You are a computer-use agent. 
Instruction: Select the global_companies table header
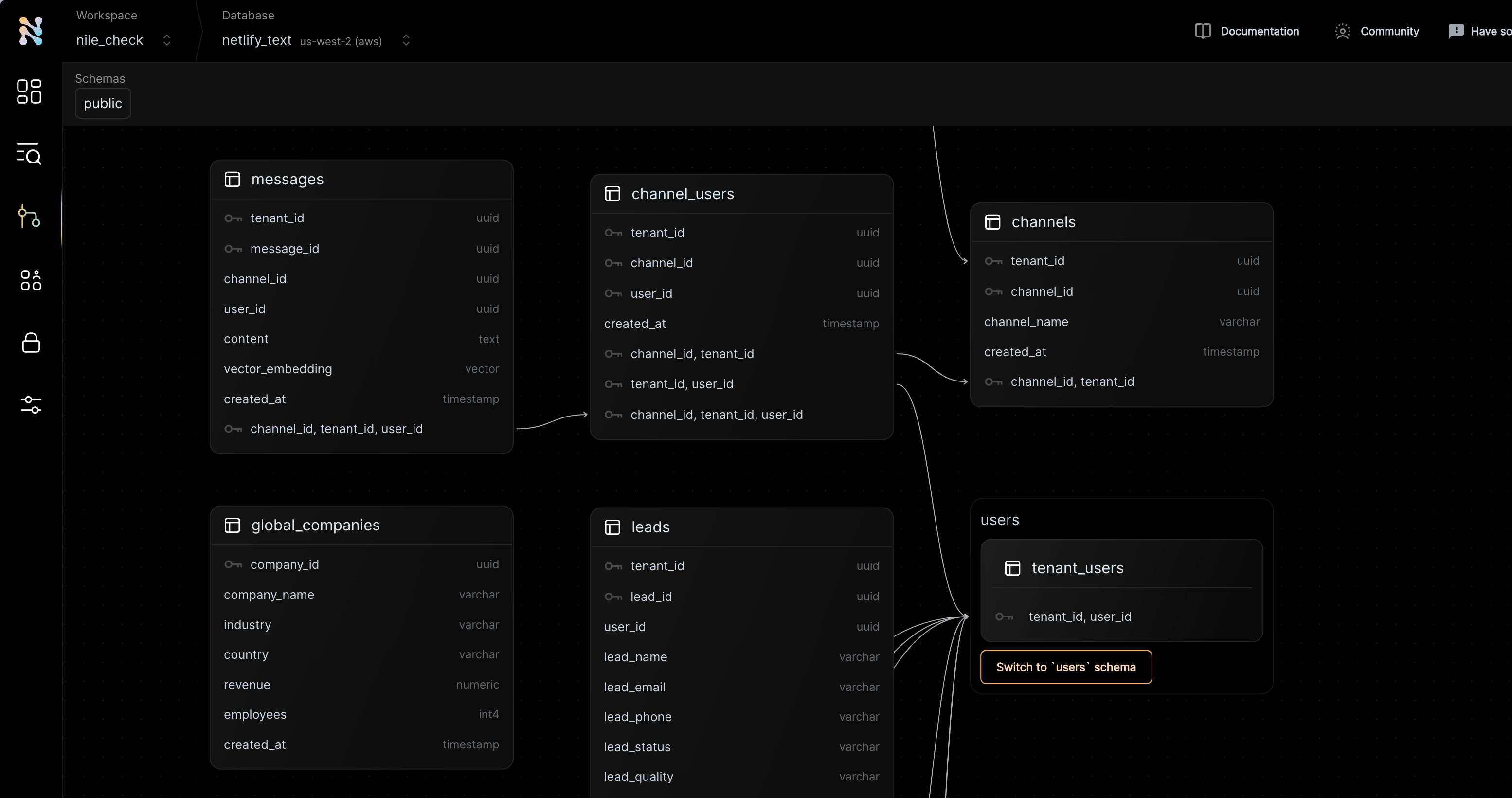pyautogui.click(x=315, y=525)
